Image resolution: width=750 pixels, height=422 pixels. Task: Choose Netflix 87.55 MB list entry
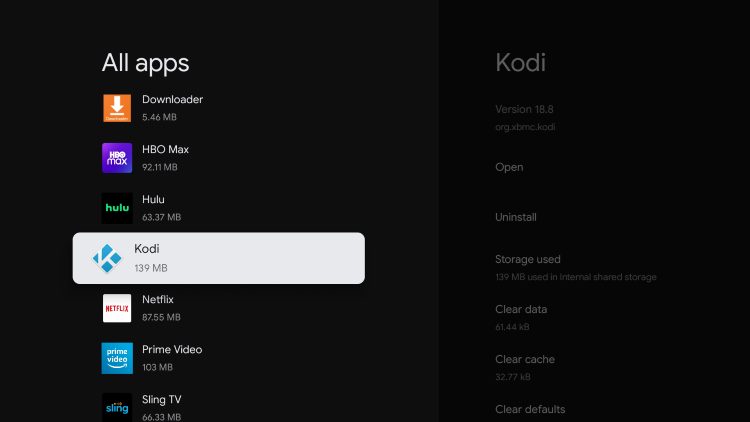pyautogui.click(x=219, y=308)
